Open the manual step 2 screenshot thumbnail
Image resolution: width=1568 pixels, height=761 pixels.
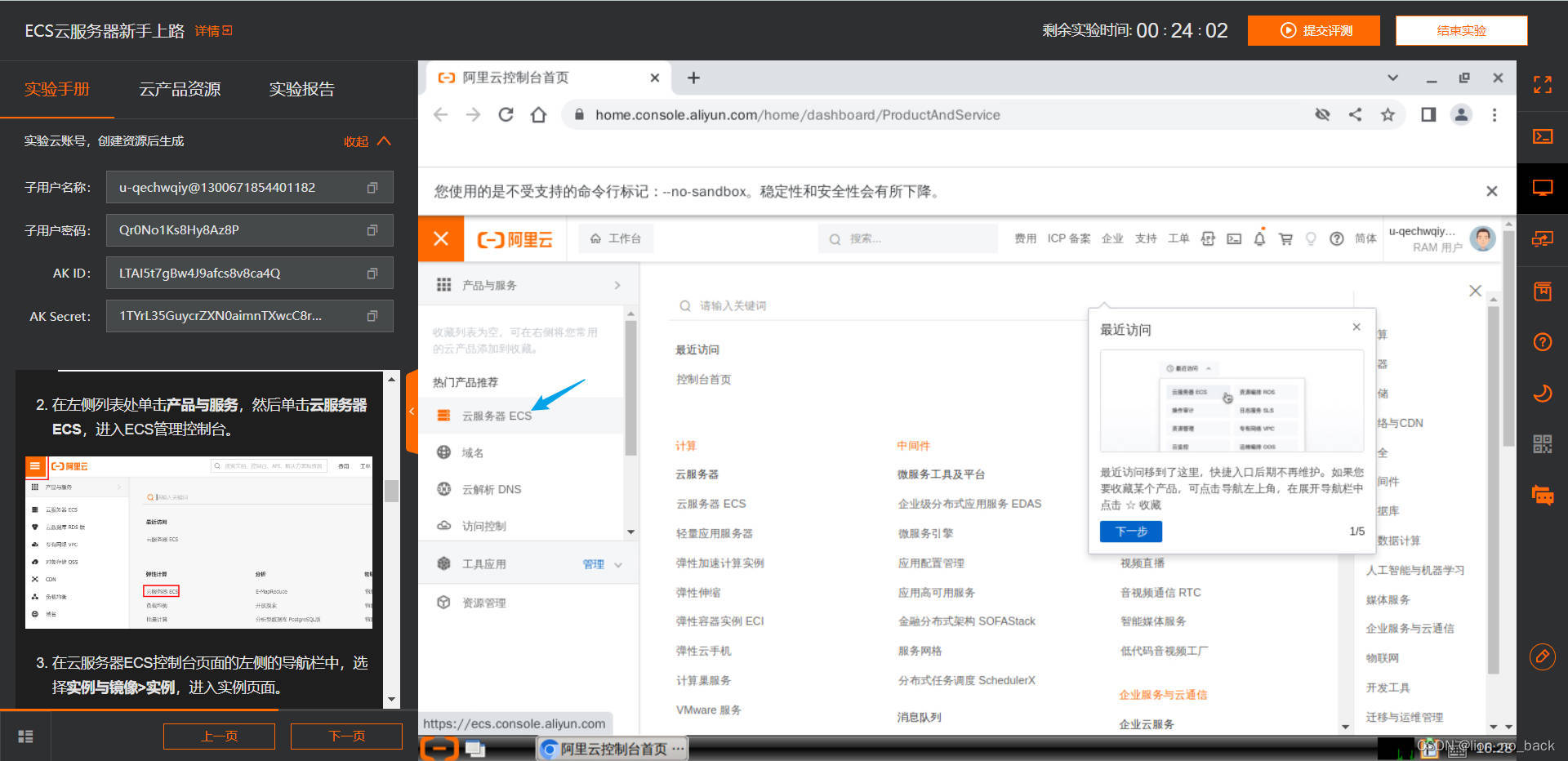click(199, 543)
